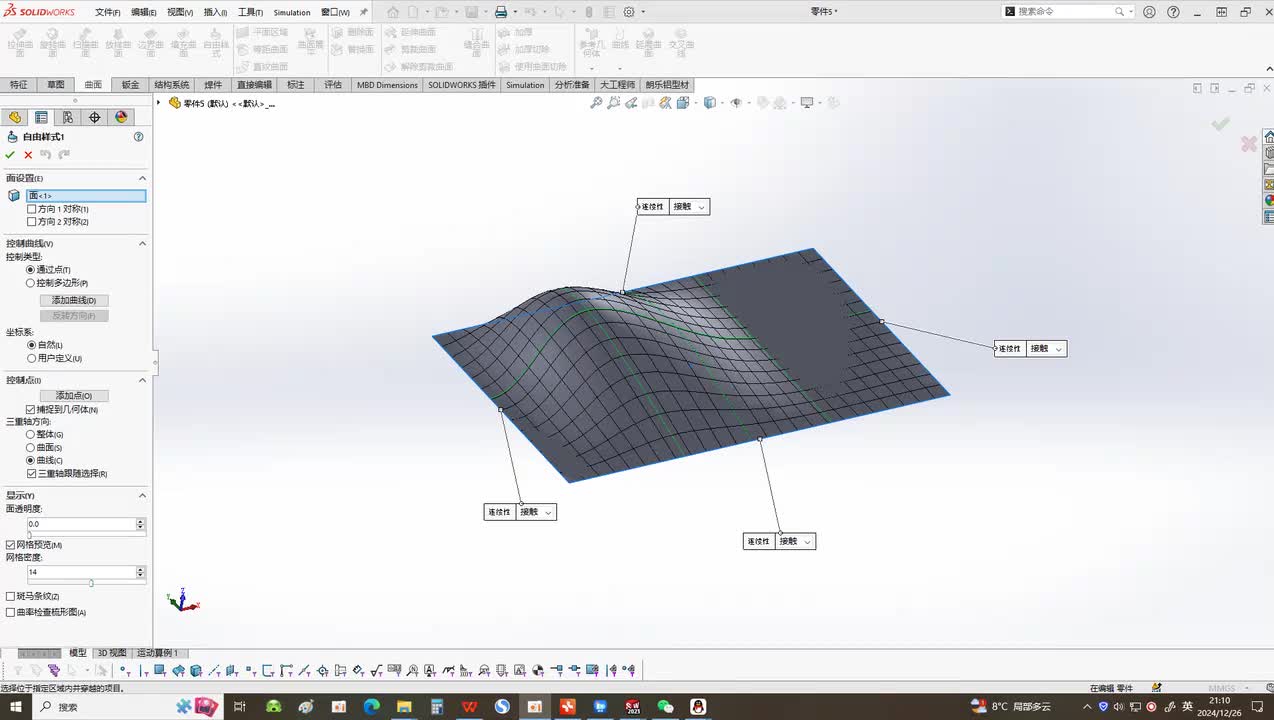The width and height of the screenshot is (1274, 720).
Task: Switch to the 钣金 ribbon tab
Action: 130,85
